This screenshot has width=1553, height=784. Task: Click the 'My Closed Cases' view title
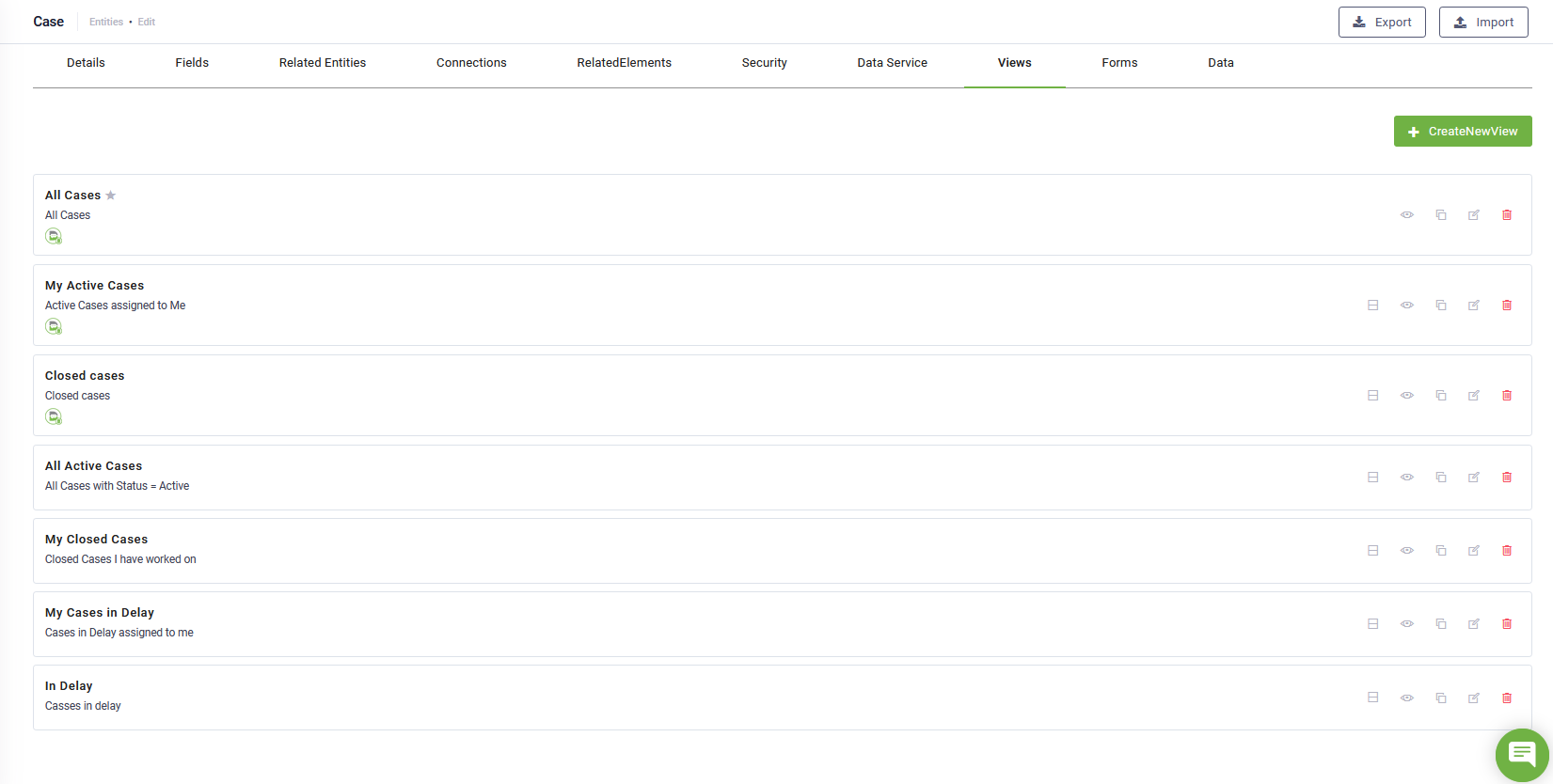97,540
